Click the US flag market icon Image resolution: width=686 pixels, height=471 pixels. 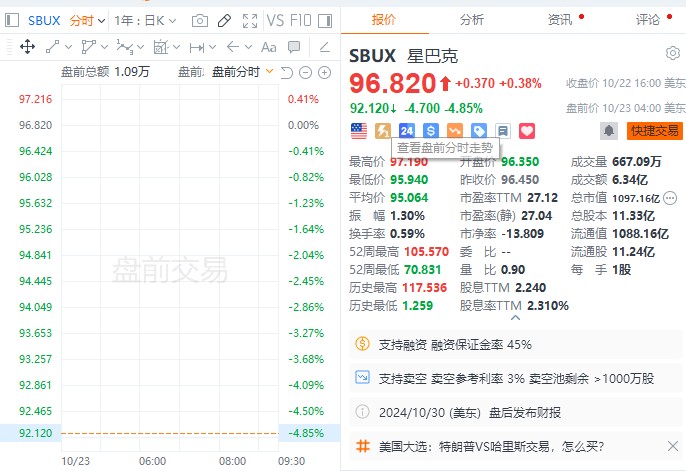359,131
